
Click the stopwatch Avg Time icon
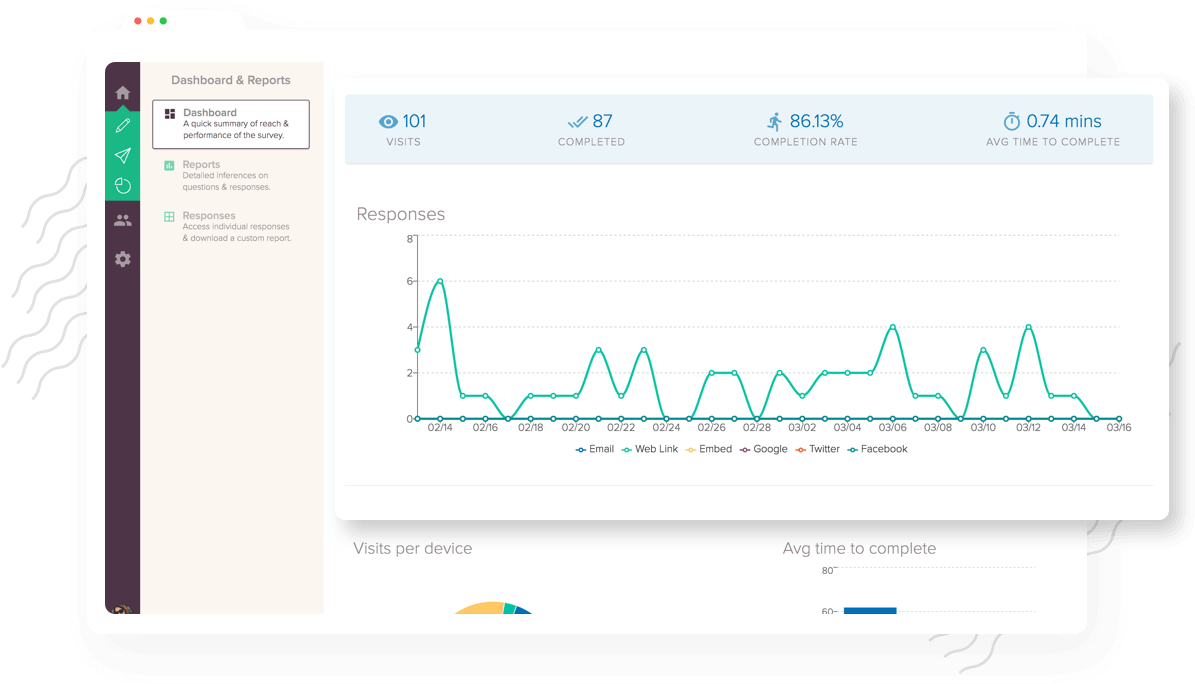point(1011,120)
